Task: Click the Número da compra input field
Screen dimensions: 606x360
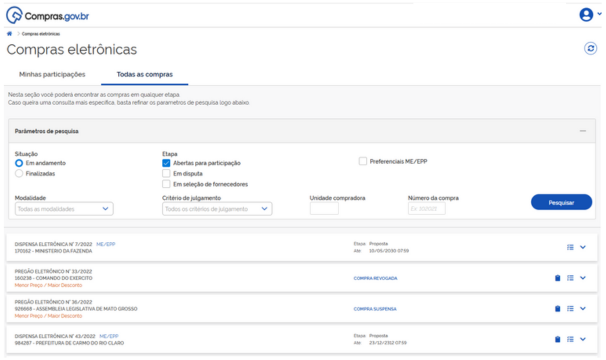Action: tap(427, 209)
